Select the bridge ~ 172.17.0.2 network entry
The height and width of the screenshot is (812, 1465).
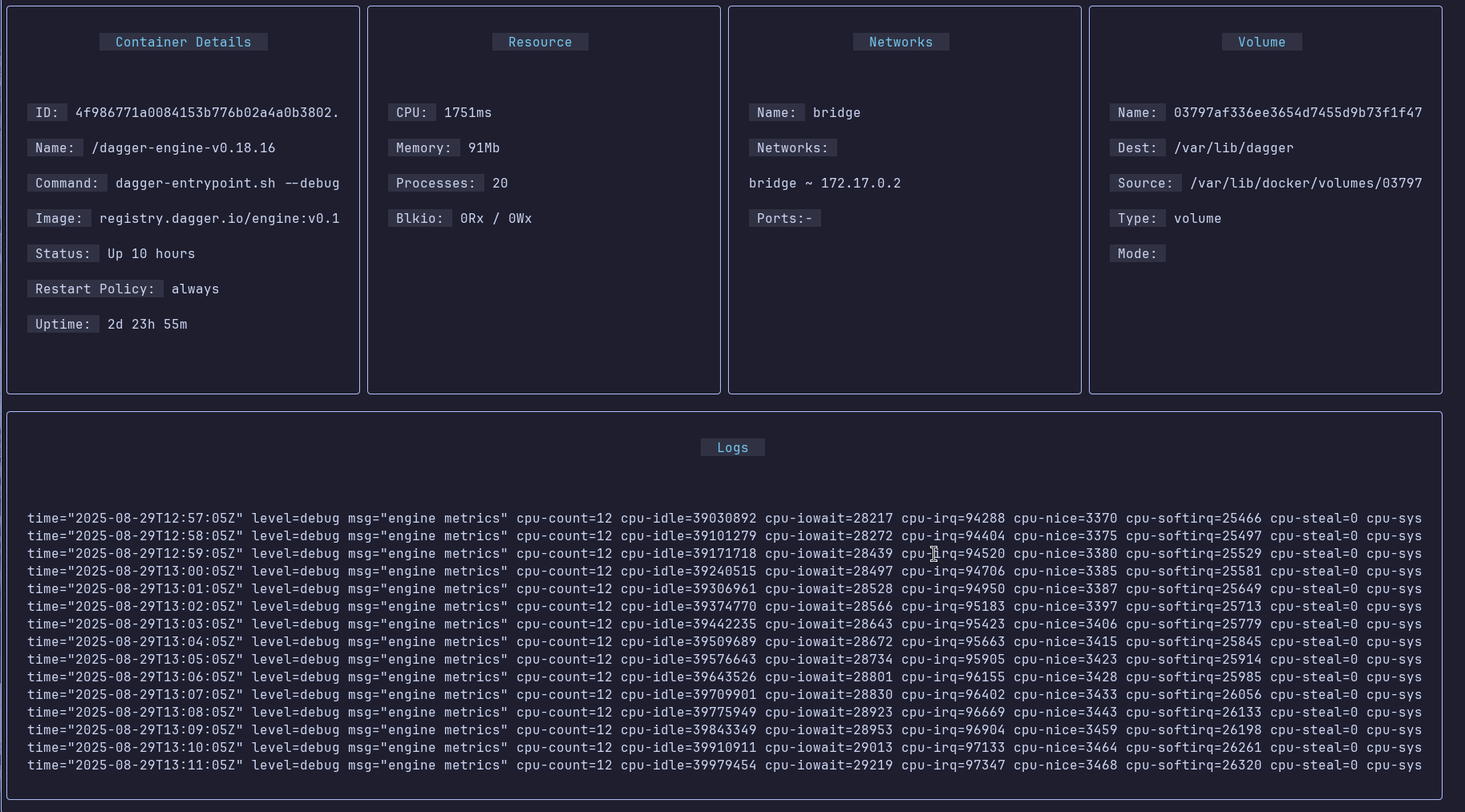coord(824,183)
